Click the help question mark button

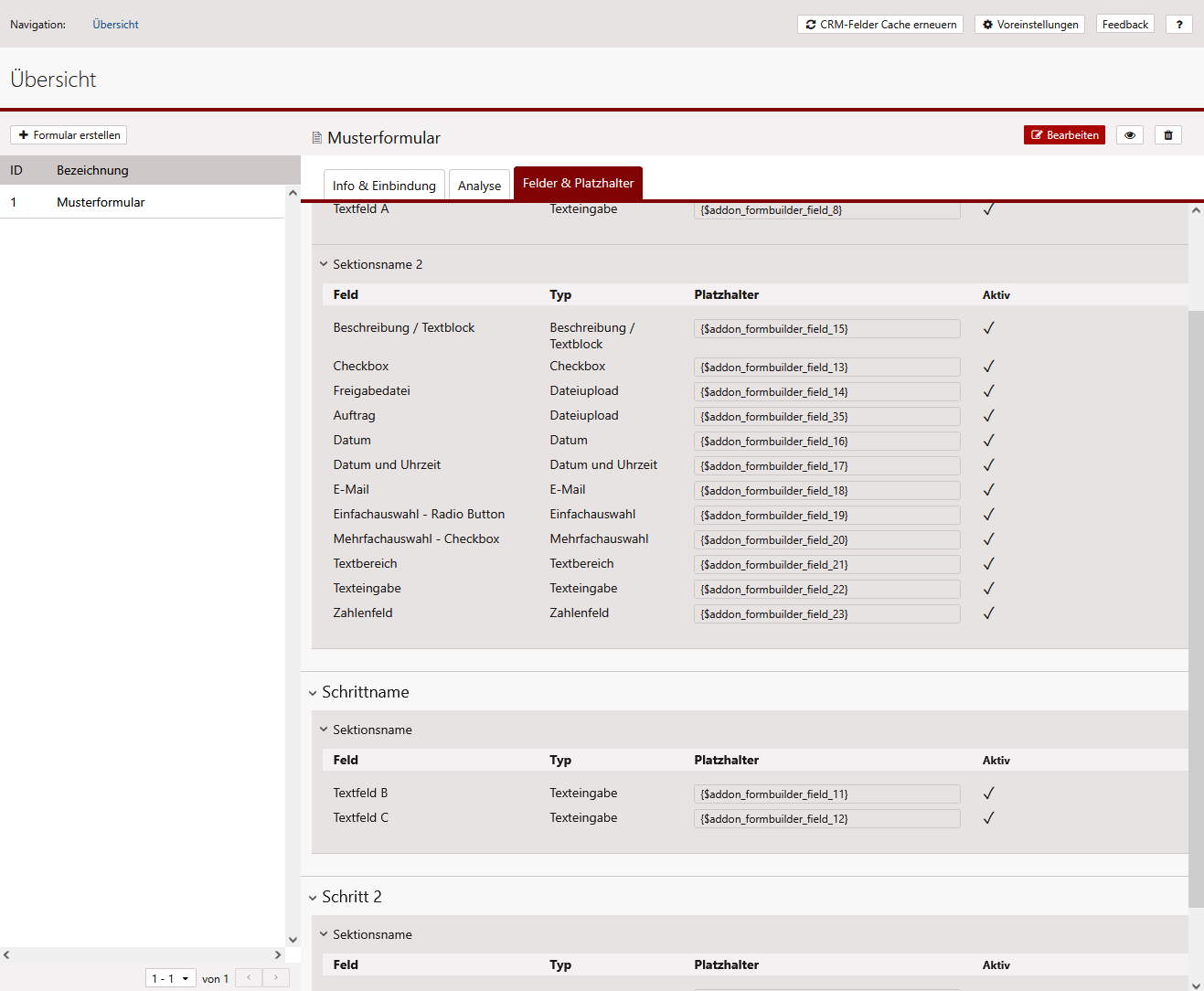point(1179,25)
